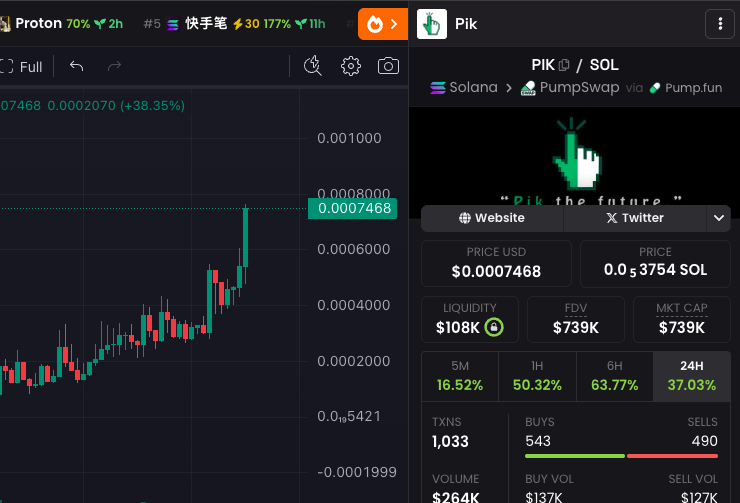Undo the last chart action
The width and height of the screenshot is (740, 503).
tap(76, 67)
